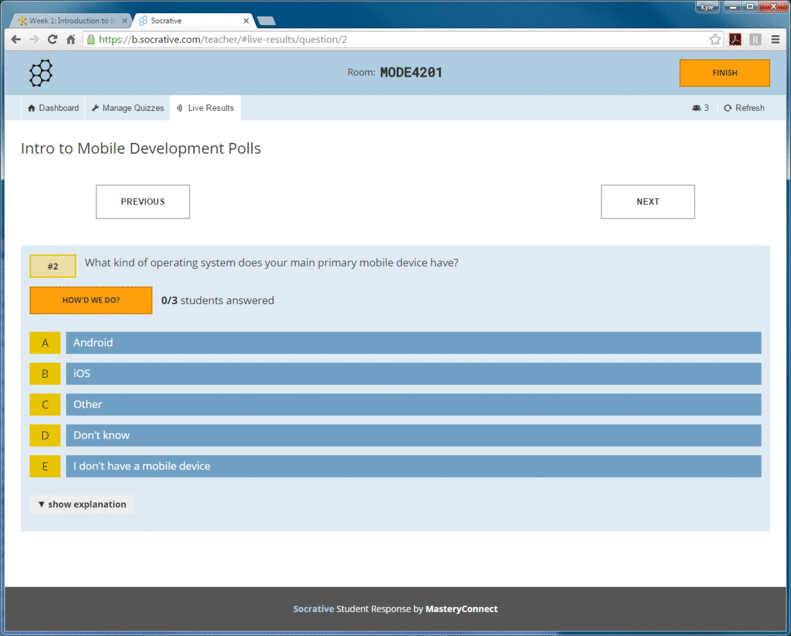The height and width of the screenshot is (636, 791).
Task: Click the 0/3 students answered text
Action: point(217,300)
